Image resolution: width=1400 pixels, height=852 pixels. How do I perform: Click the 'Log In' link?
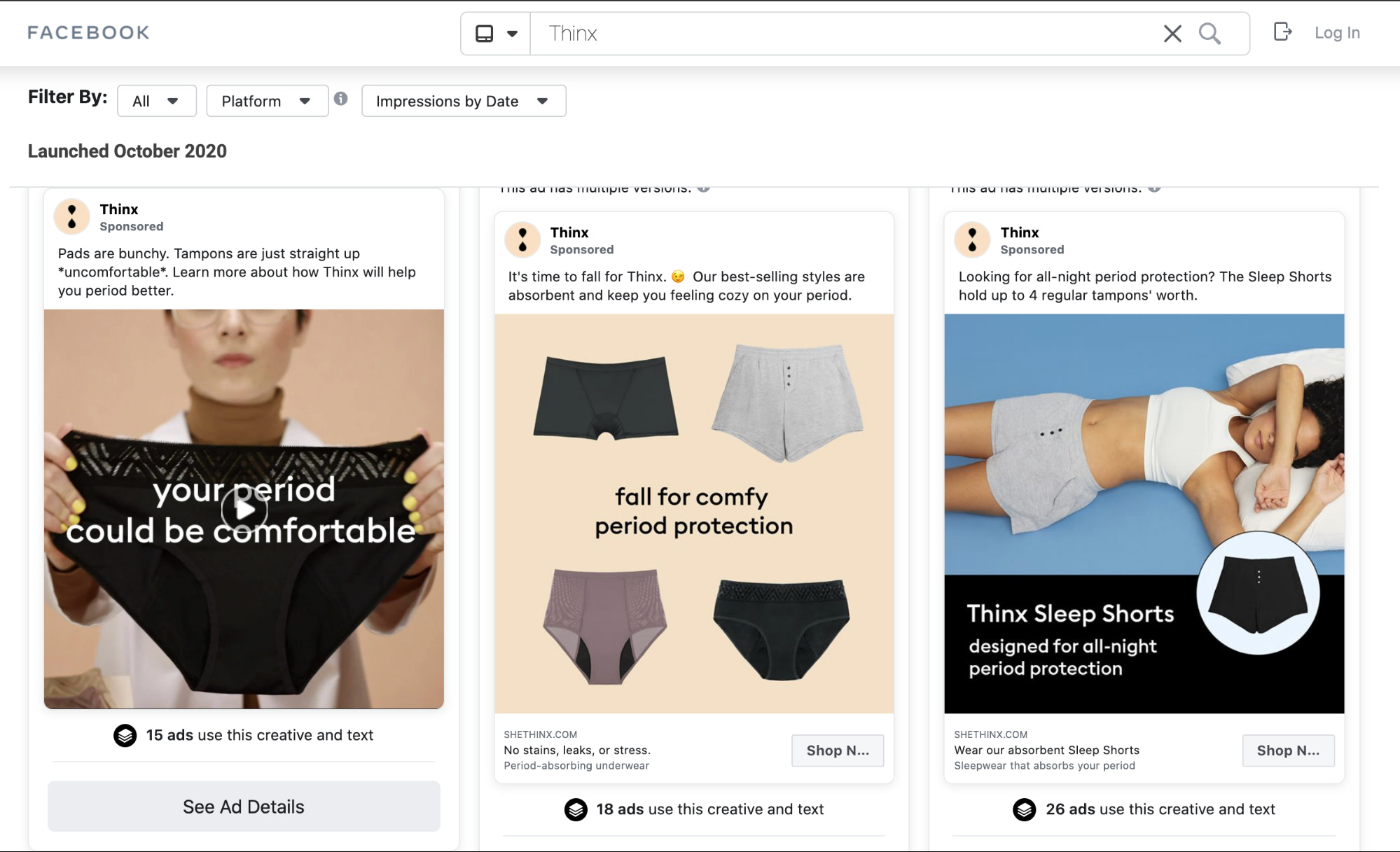(x=1336, y=32)
